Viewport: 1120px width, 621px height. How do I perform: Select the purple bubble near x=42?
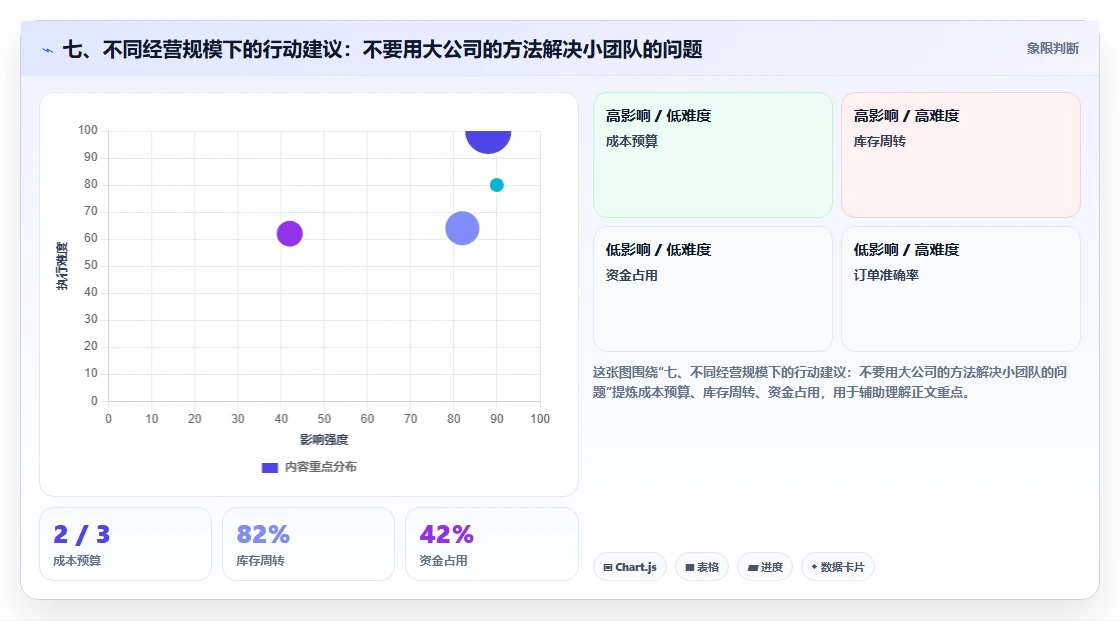click(x=289, y=234)
